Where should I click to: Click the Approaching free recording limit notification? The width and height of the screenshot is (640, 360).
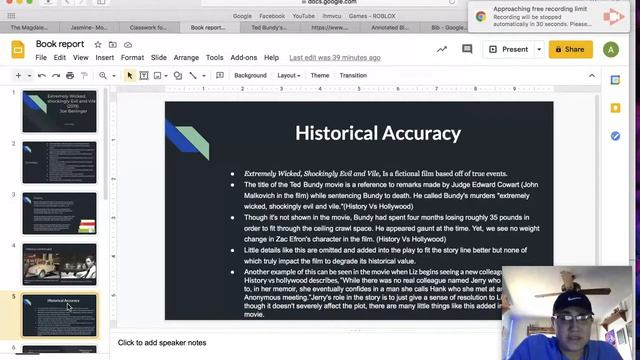(548, 17)
